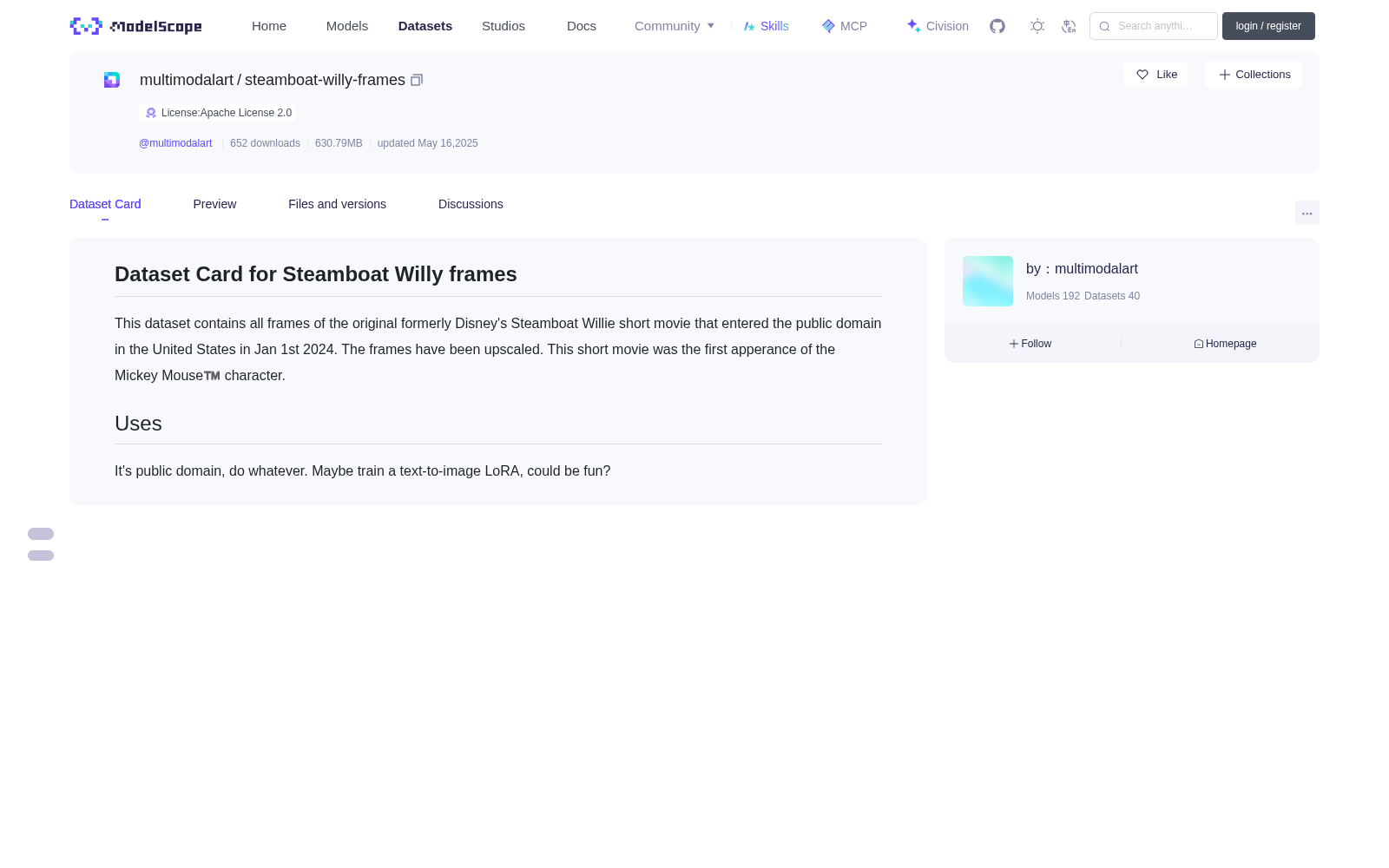Switch to the Preview tab

(214, 204)
